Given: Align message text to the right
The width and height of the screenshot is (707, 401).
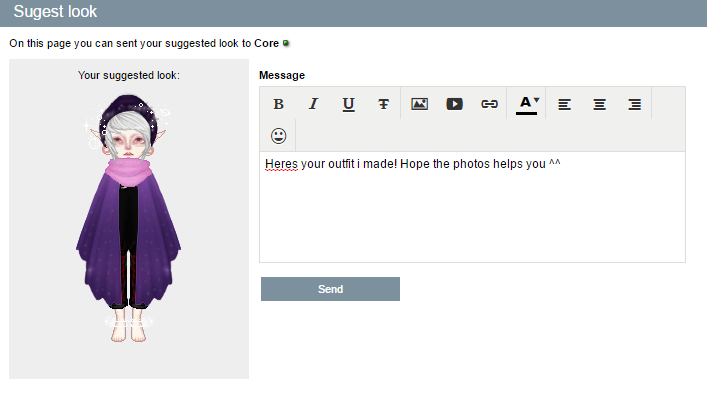Looking at the screenshot, I should (x=634, y=104).
